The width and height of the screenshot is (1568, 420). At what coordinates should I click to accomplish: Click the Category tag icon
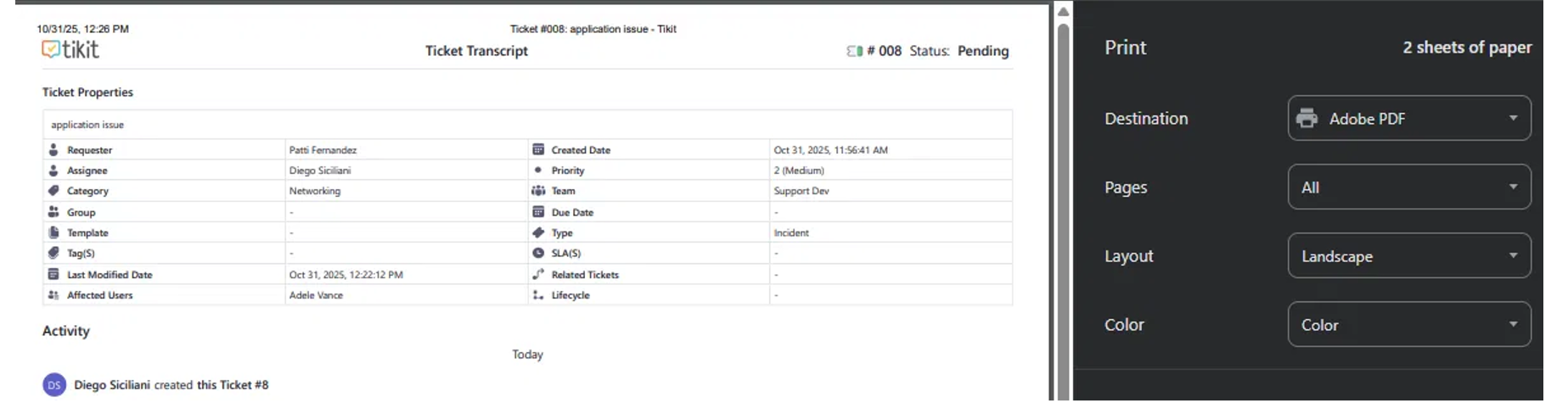[53, 191]
